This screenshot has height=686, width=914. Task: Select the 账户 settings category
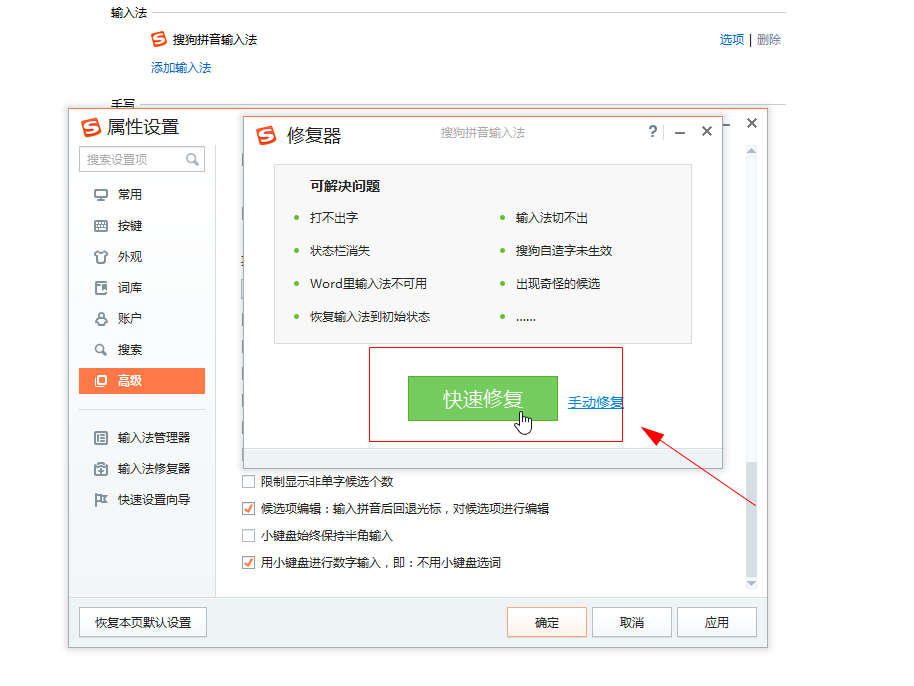(142, 318)
